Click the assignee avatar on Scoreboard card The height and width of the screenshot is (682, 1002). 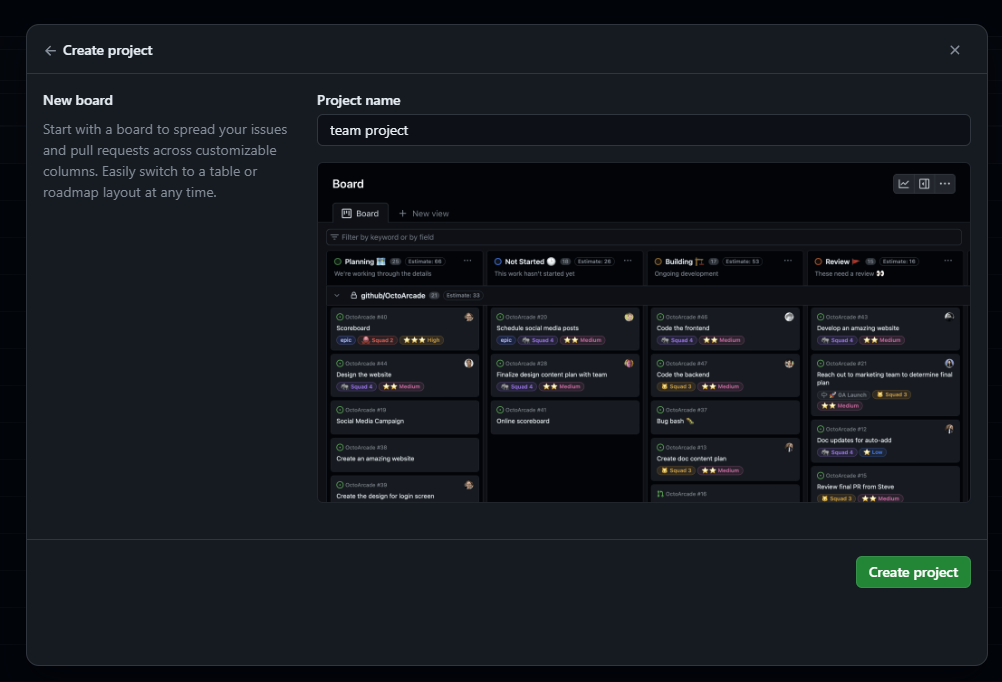[468, 317]
